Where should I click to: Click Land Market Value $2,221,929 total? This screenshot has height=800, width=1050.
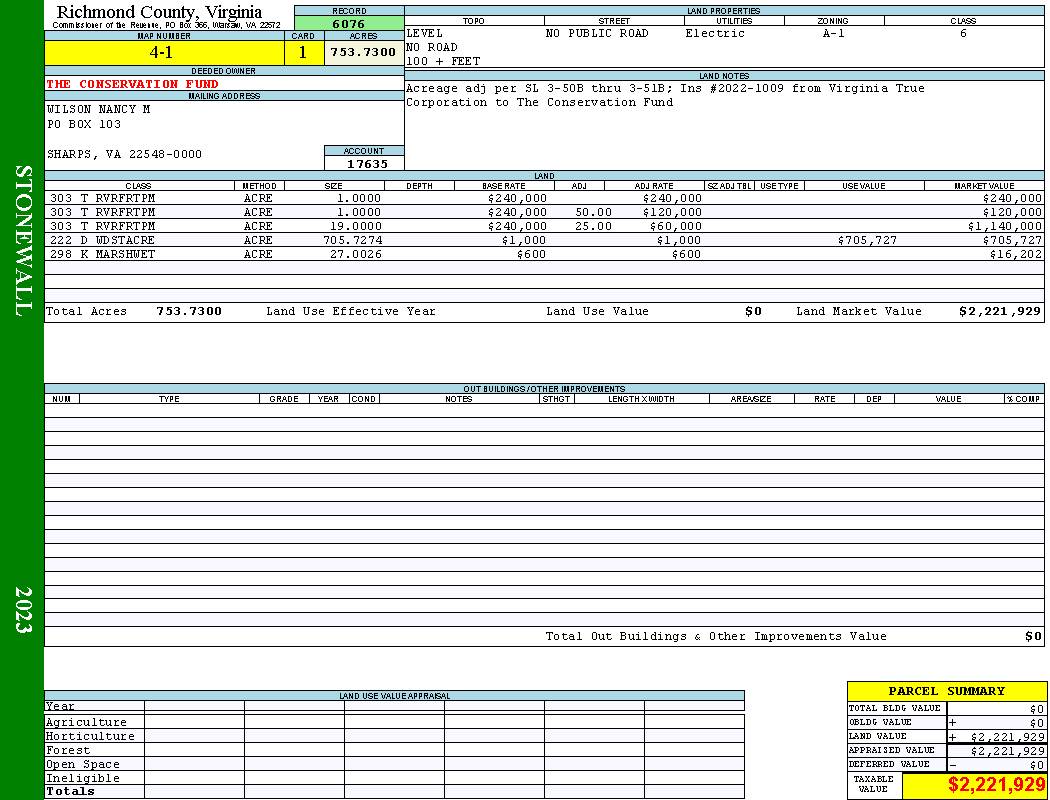click(x=1000, y=311)
